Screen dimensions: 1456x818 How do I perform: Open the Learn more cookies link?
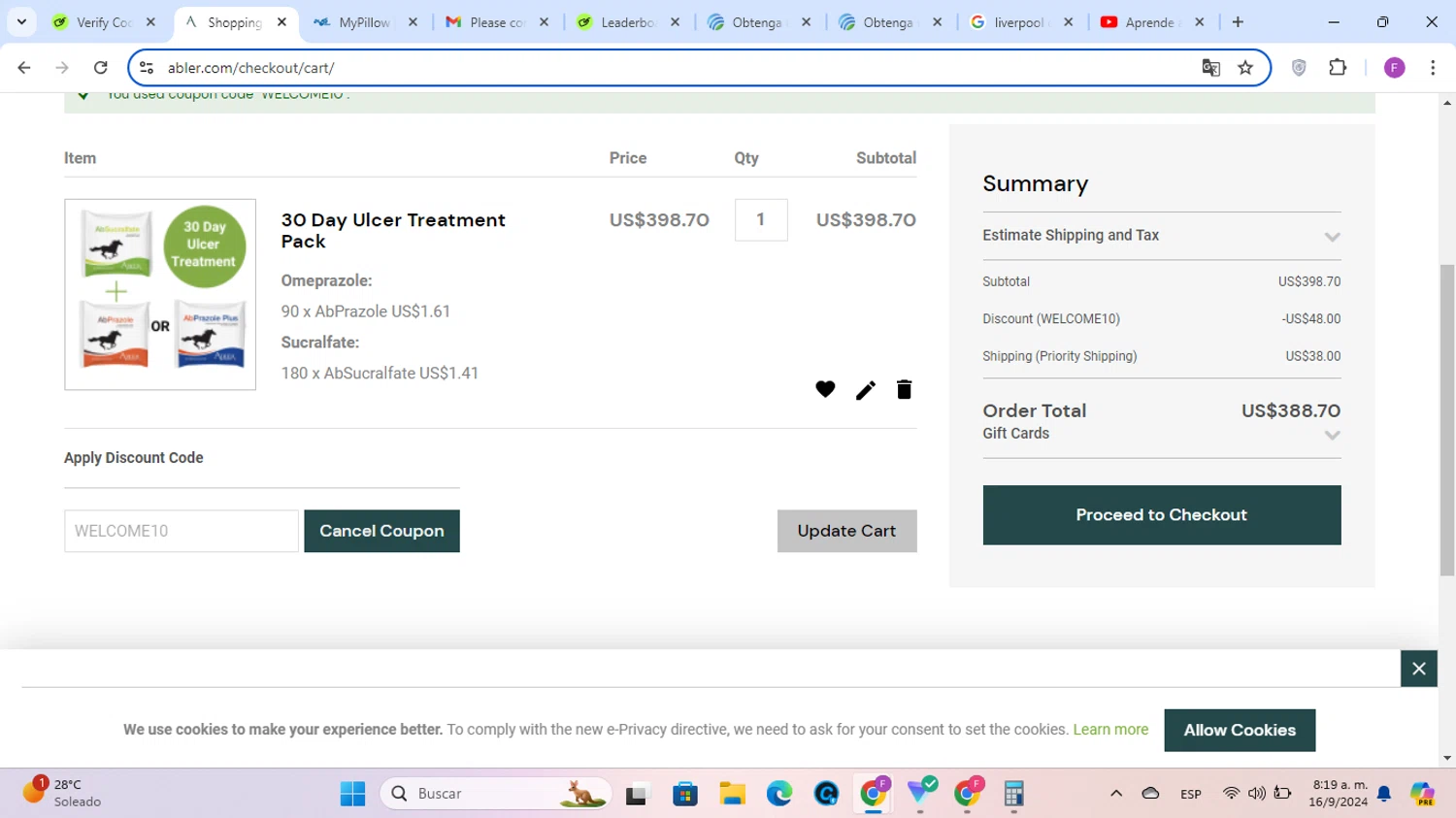1110,730
